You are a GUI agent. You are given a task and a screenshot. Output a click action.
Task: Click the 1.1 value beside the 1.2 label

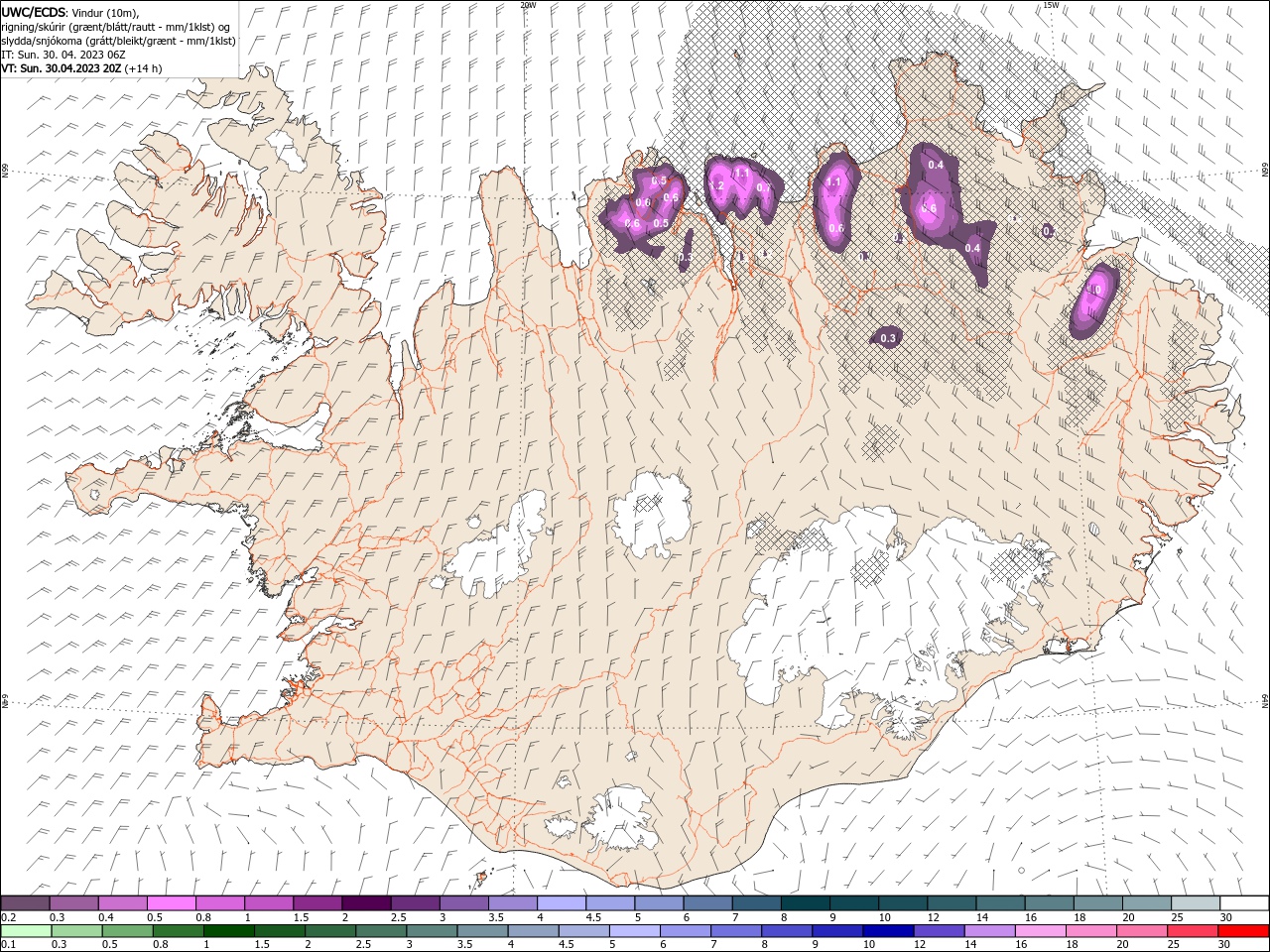[740, 173]
